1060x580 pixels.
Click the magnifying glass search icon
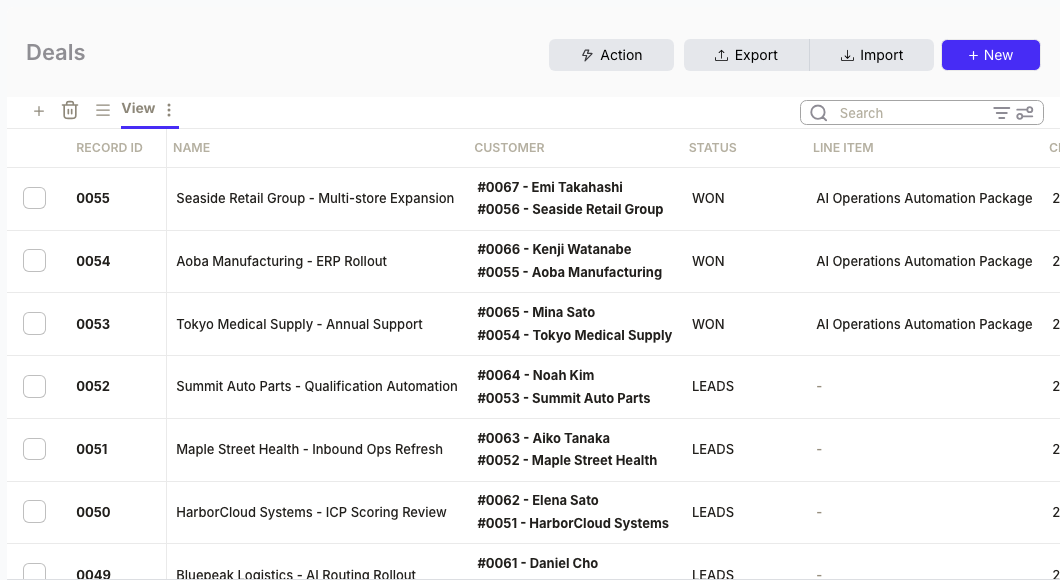(818, 112)
